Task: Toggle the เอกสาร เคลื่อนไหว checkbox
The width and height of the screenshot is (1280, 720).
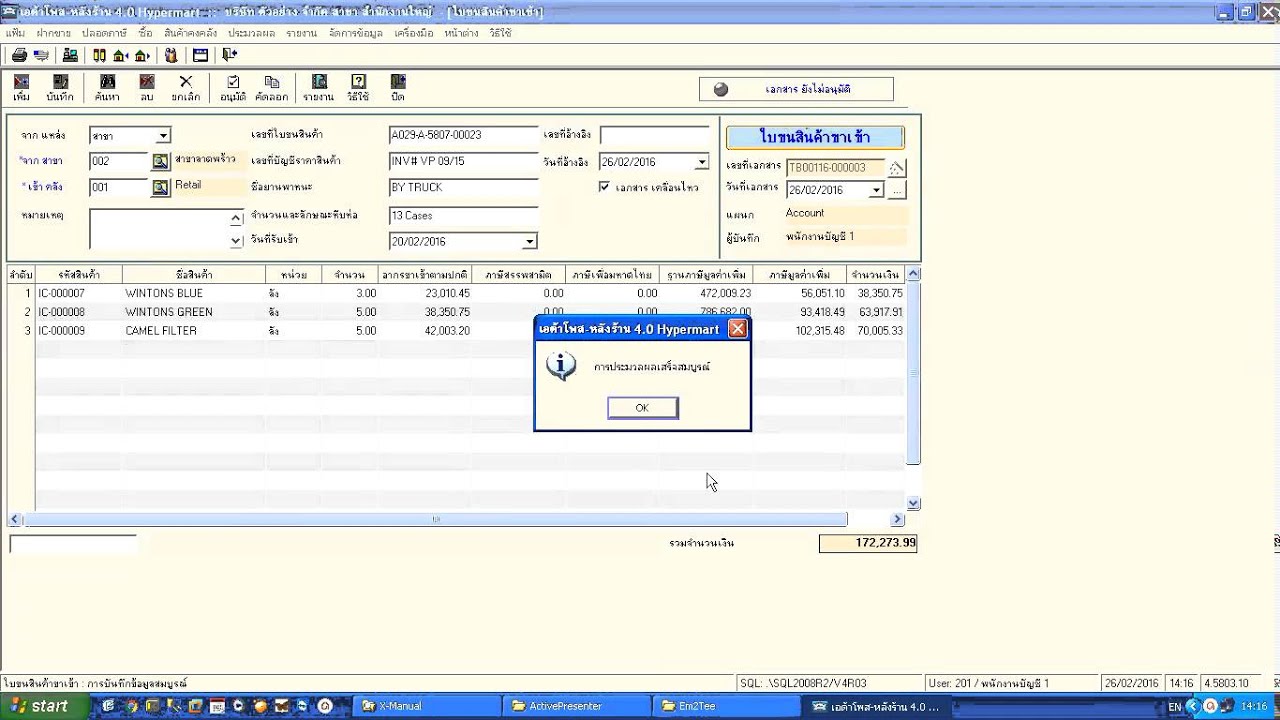Action: [x=604, y=187]
